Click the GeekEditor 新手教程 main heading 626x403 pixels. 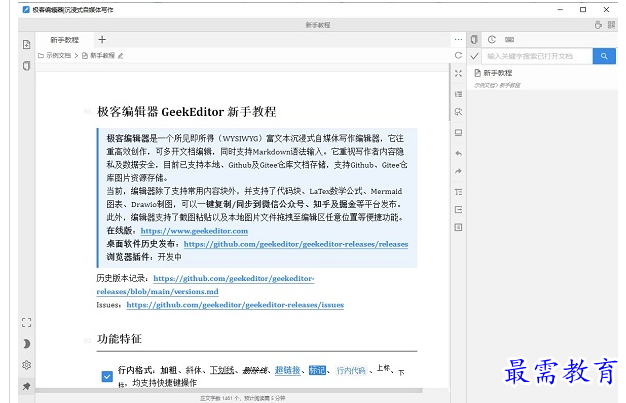(186, 111)
